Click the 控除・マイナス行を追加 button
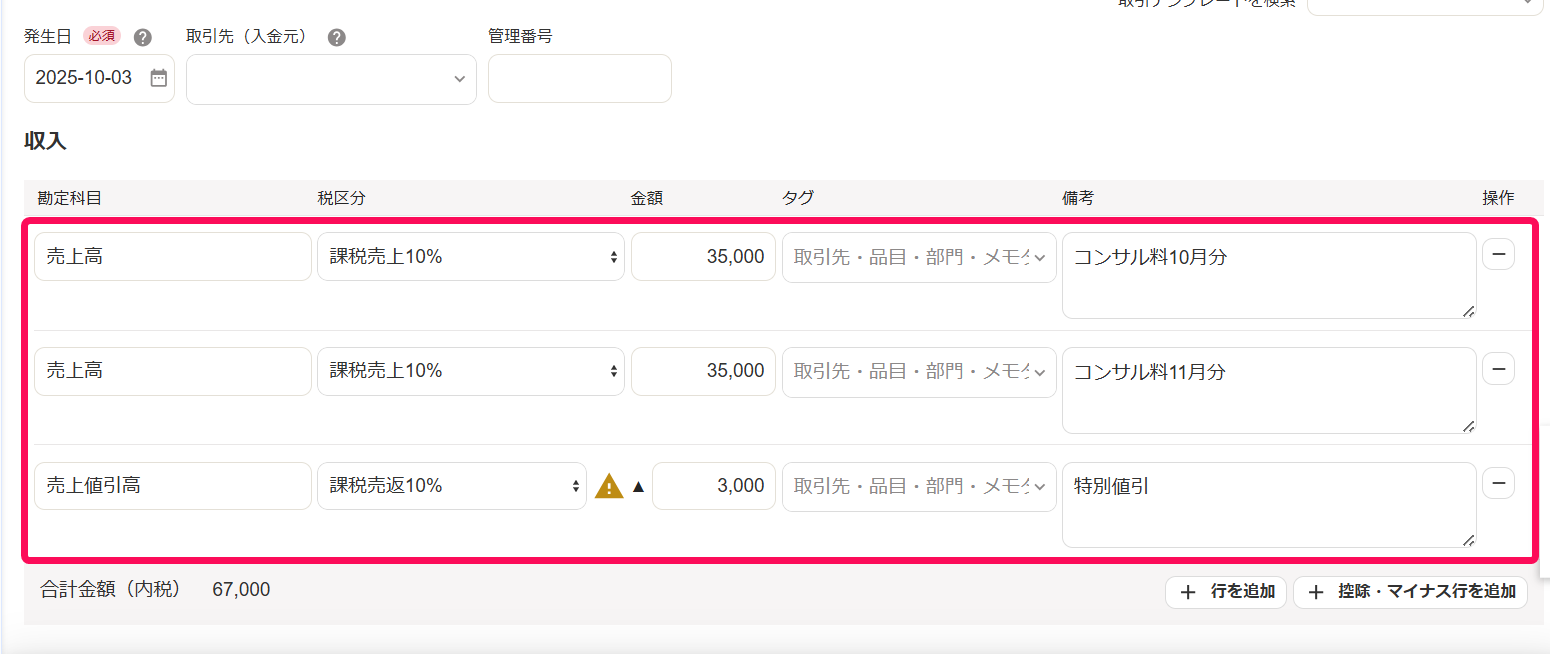This screenshot has width=1550, height=654. (1410, 592)
